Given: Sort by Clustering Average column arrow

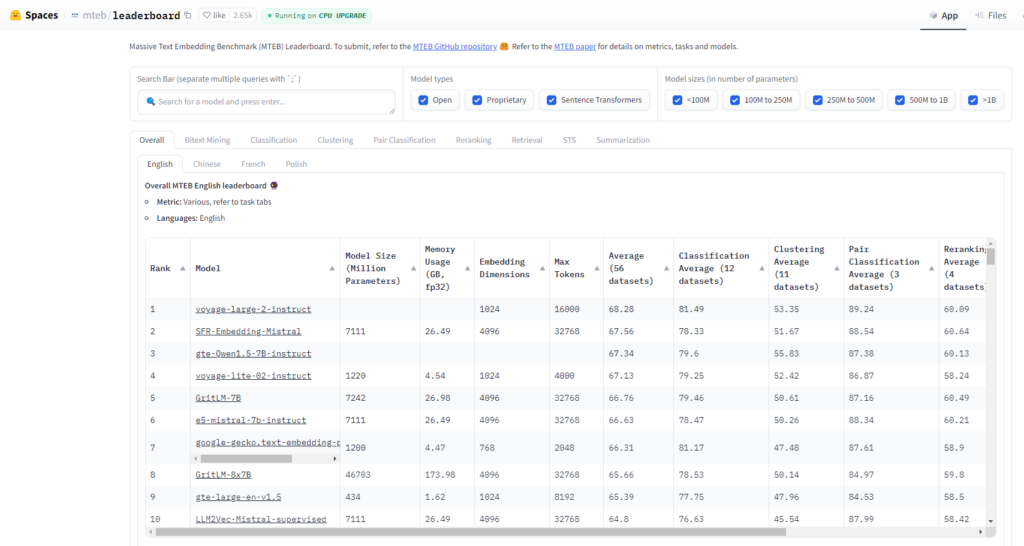Looking at the screenshot, I should 837,268.
